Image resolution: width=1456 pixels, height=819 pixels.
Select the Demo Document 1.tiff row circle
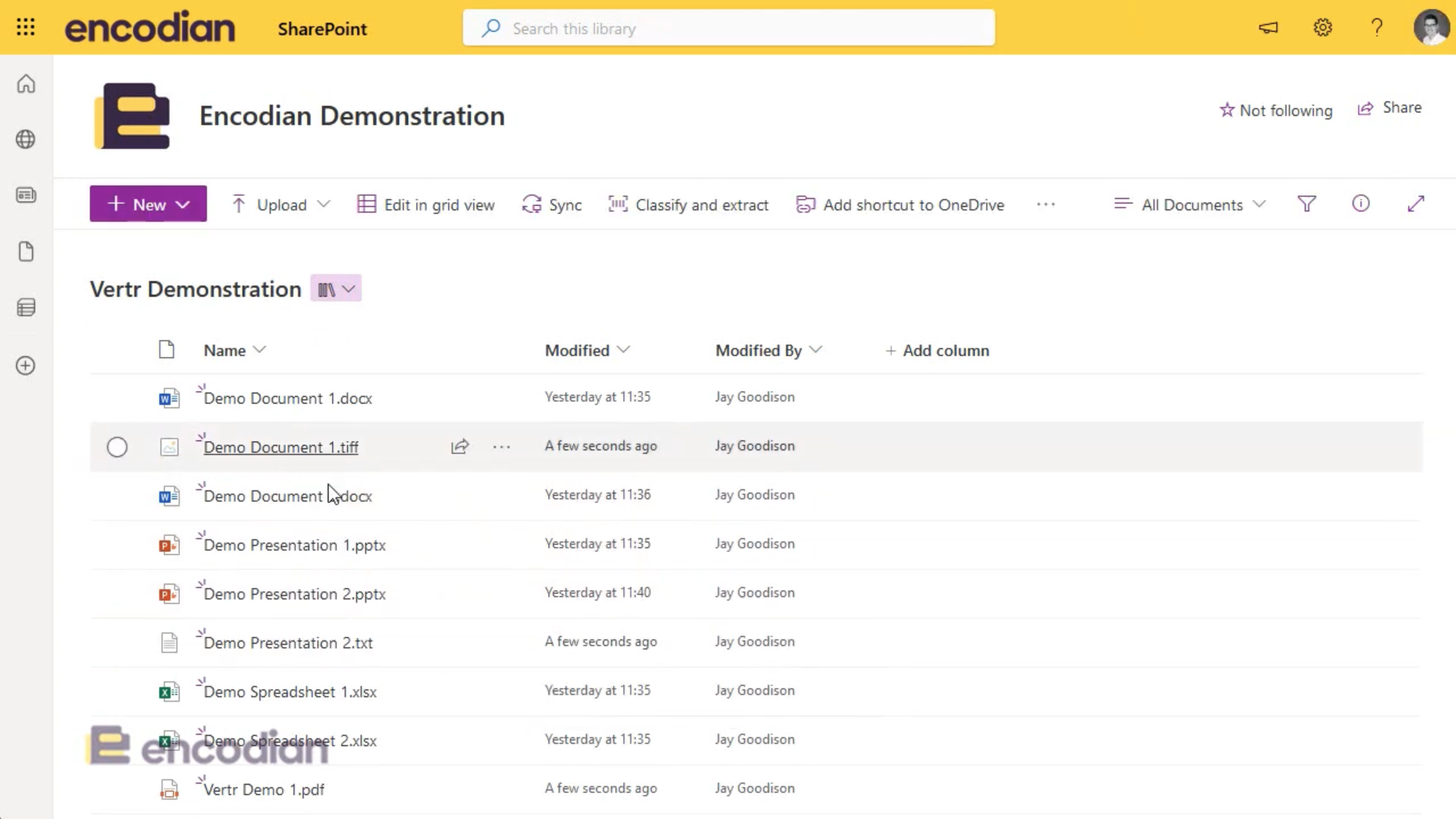point(117,447)
